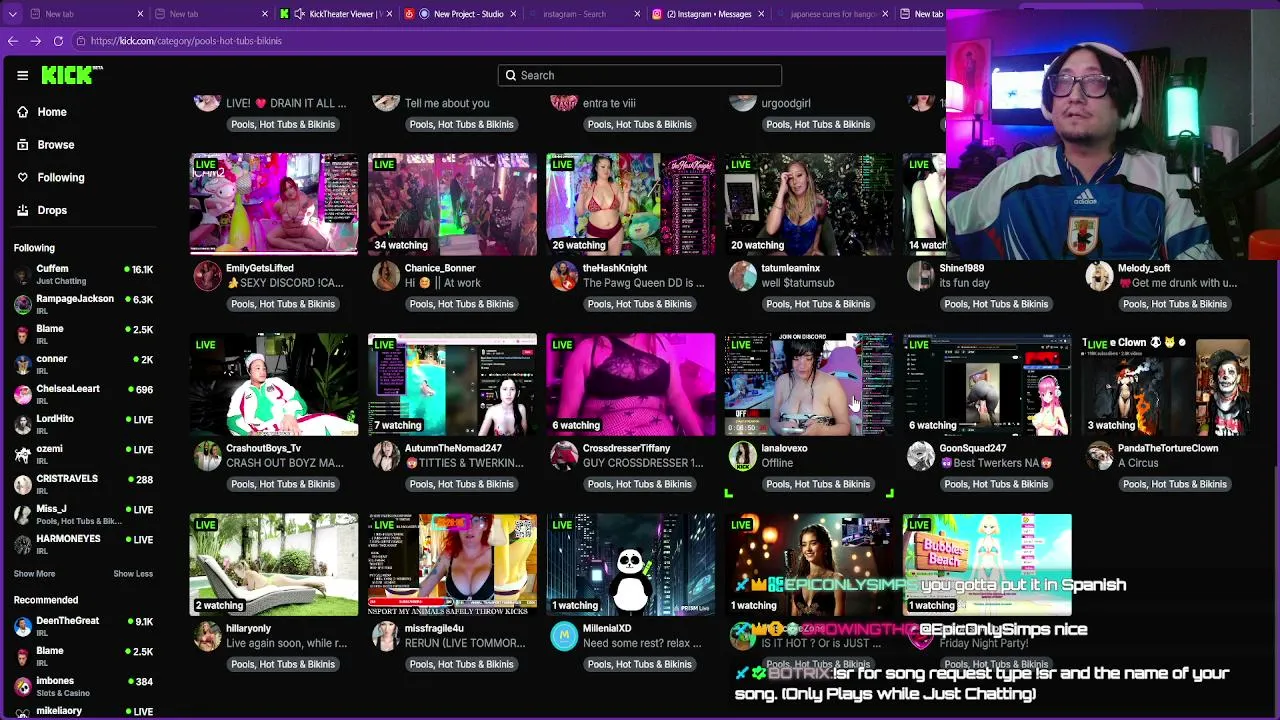Viewport: 1280px width, 720px height.
Task: Open Miss_J in the Following list
Action: click(x=84, y=515)
